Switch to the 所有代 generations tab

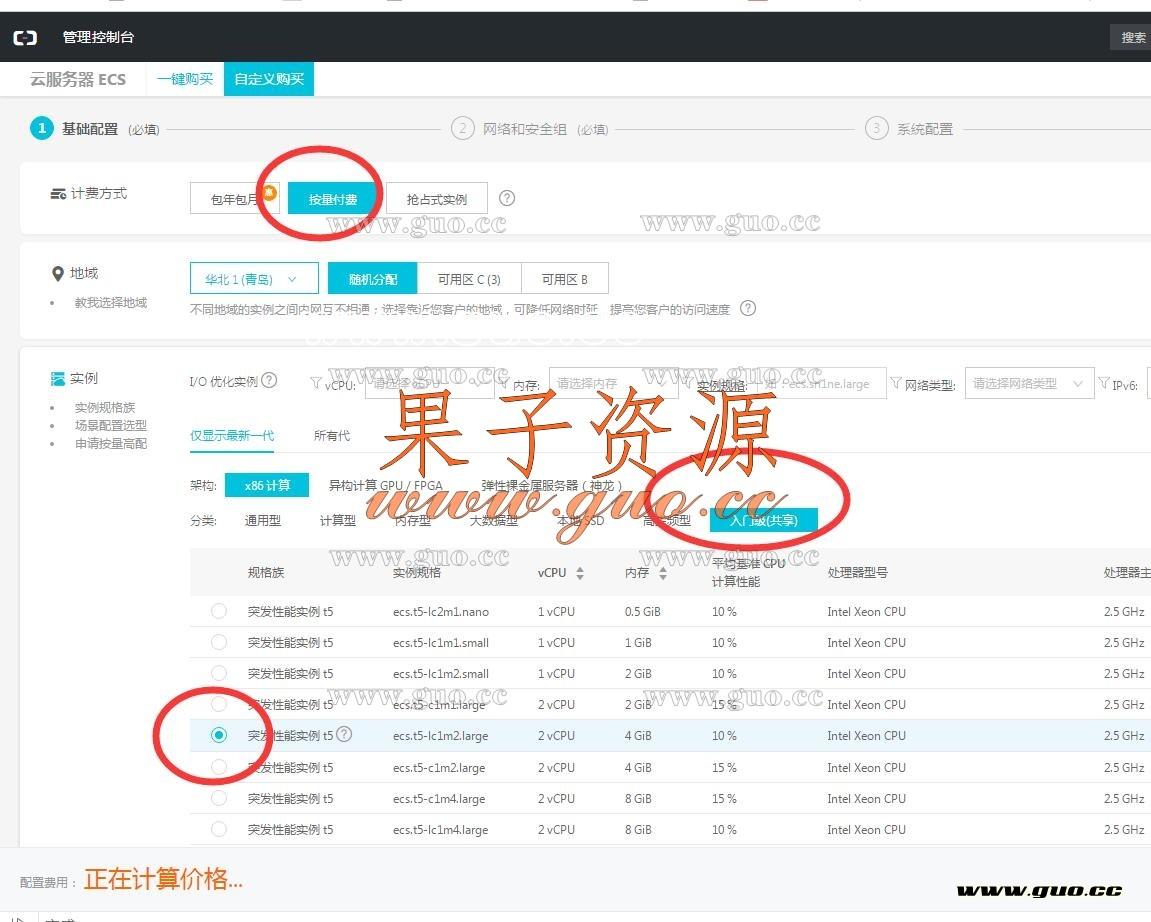332,435
